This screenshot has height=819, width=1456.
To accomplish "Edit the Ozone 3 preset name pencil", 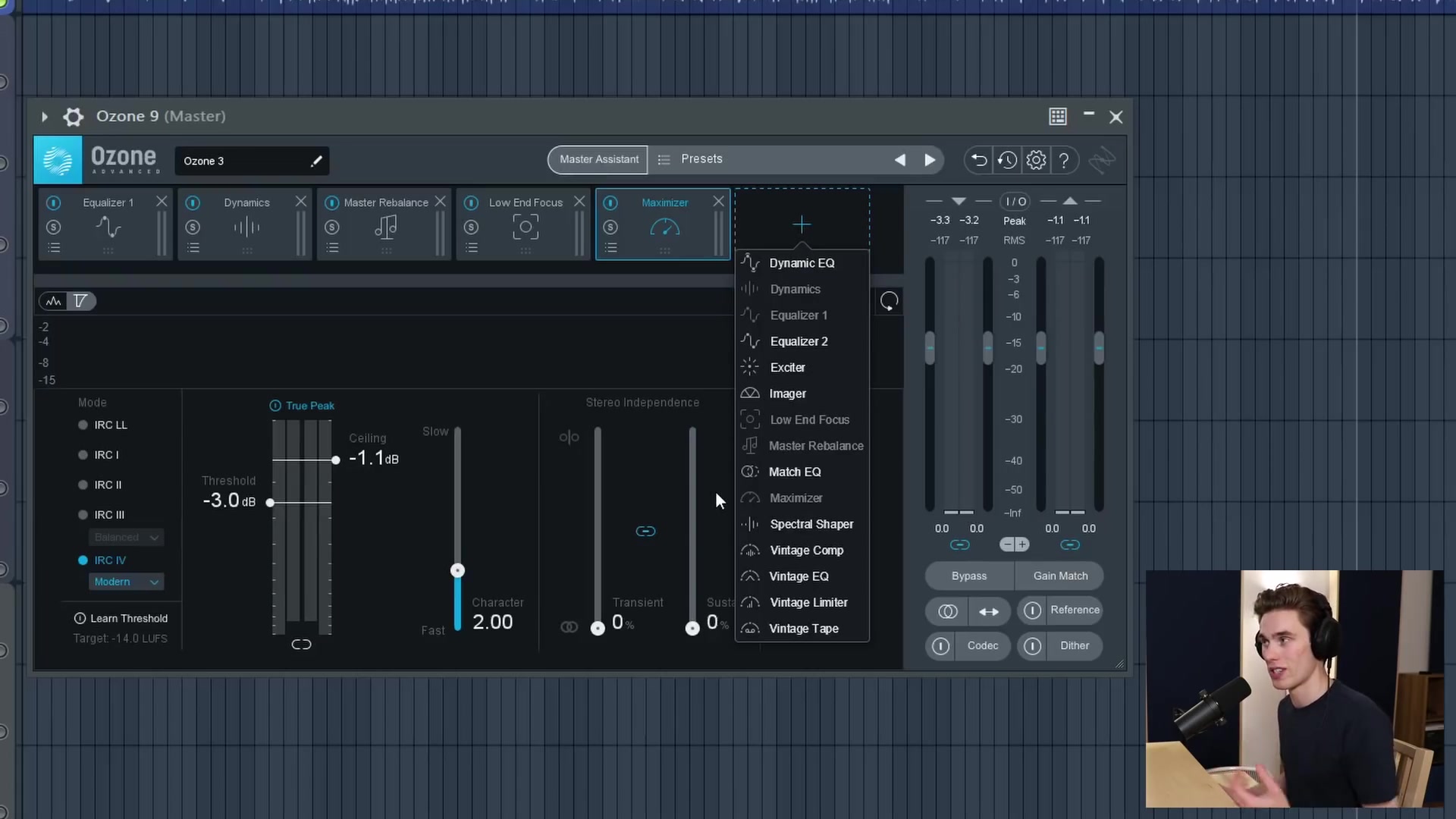I will point(316,161).
